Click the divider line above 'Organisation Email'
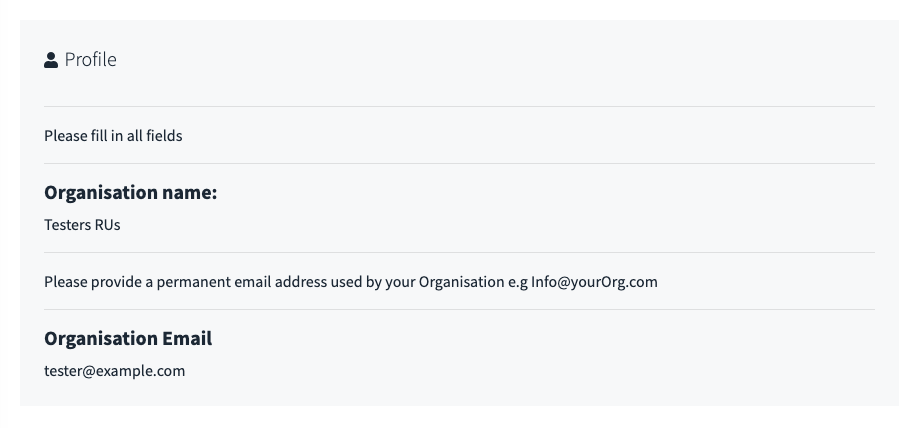916x428 pixels. [459, 309]
